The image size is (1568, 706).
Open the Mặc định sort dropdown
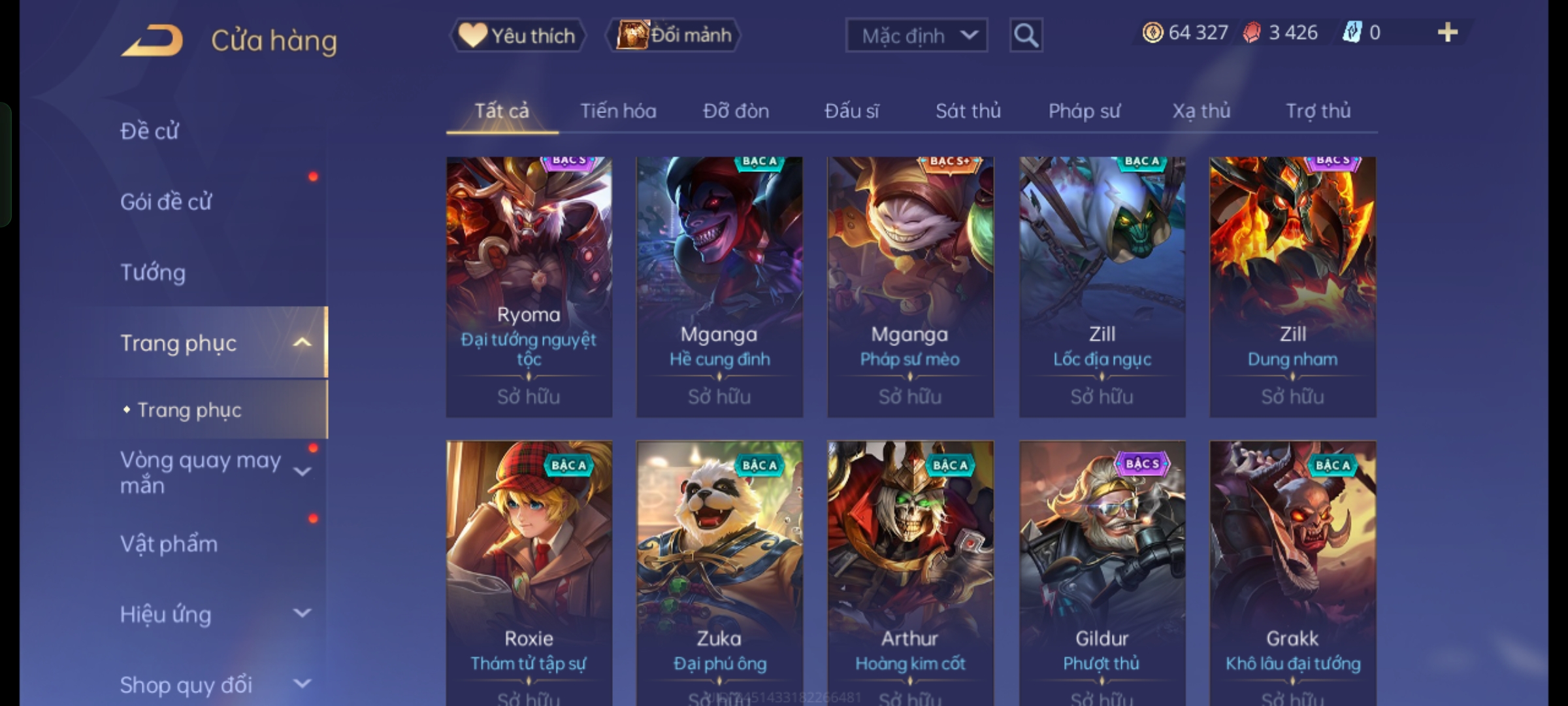(916, 35)
